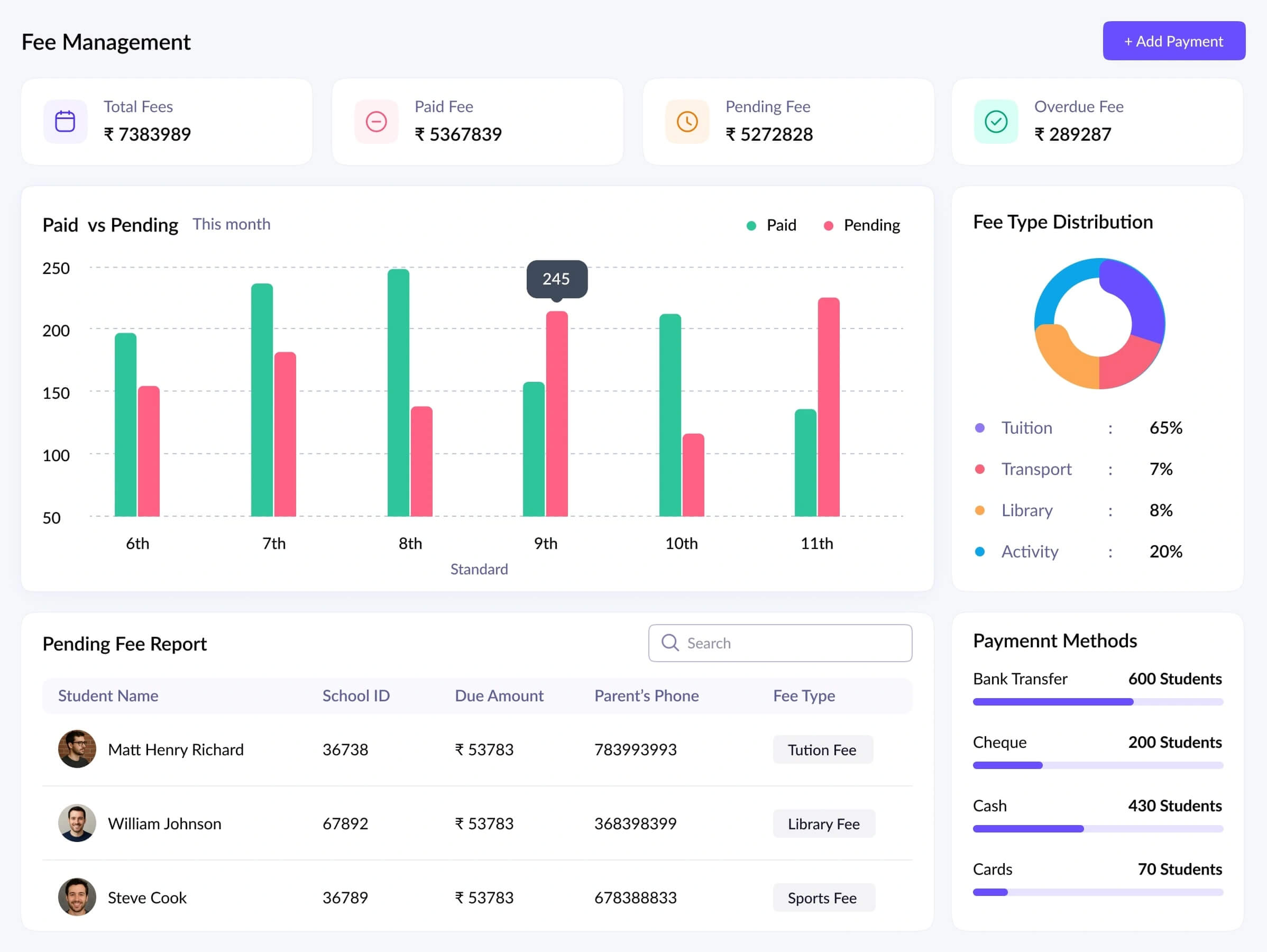
Task: Open the This month period selector
Action: 232,224
